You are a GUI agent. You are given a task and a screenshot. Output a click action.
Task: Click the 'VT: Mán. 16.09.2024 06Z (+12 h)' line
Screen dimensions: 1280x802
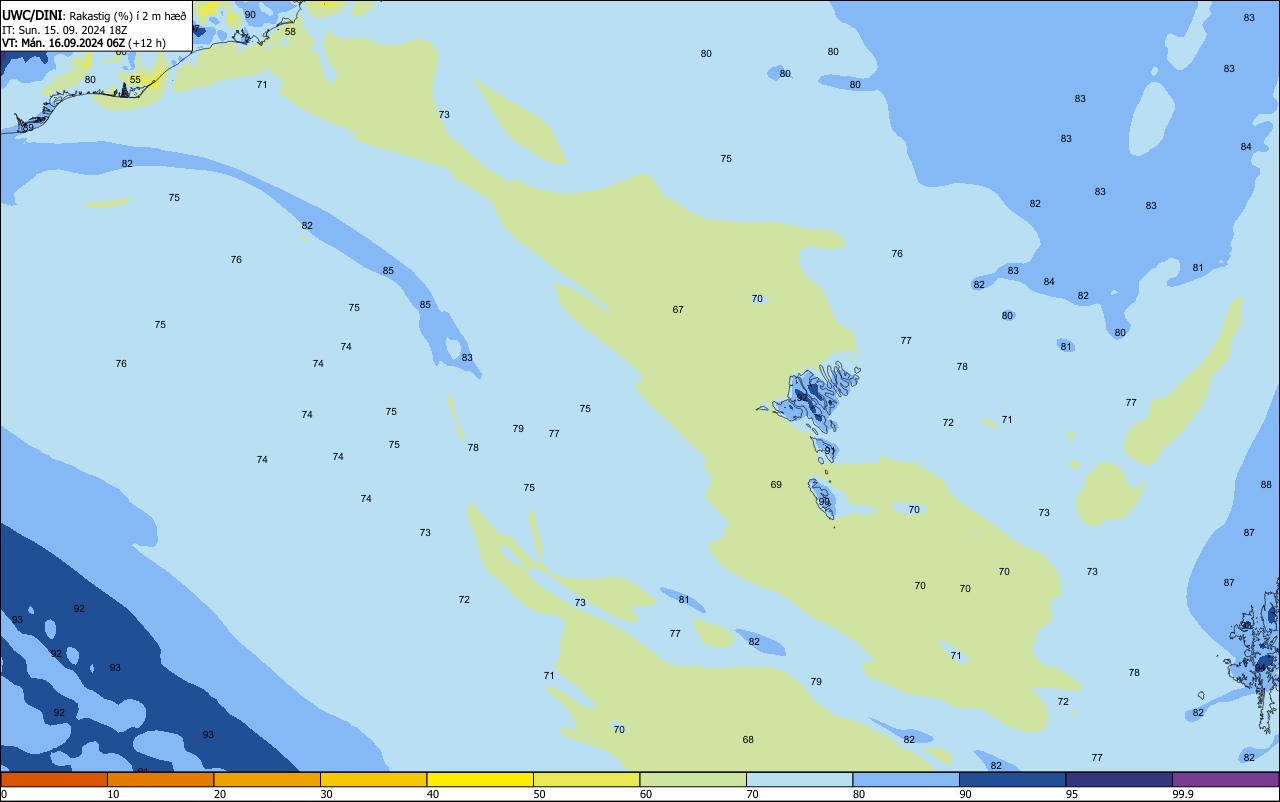coord(84,43)
